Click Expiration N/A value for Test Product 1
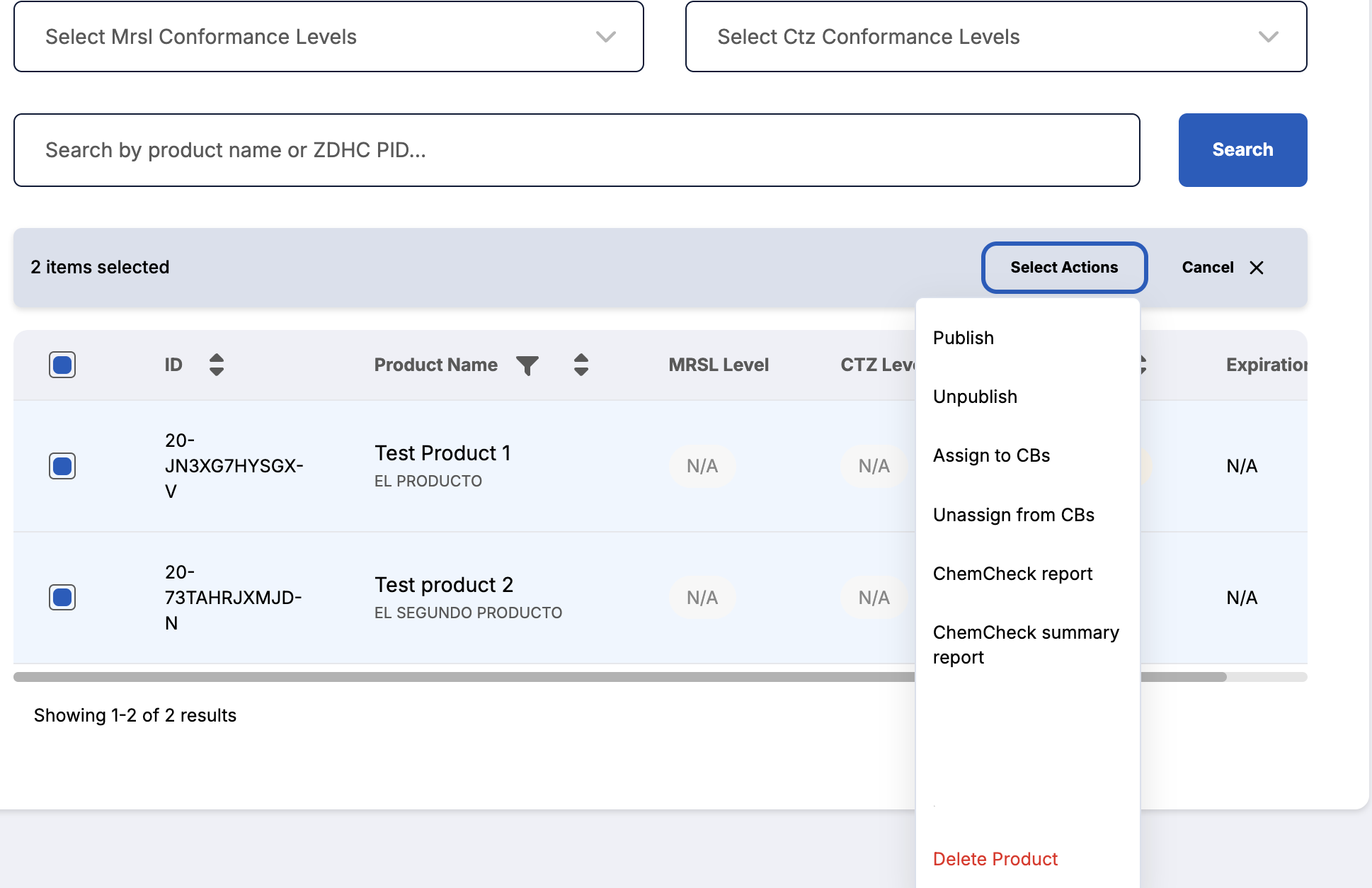1372x888 pixels. 1242,466
